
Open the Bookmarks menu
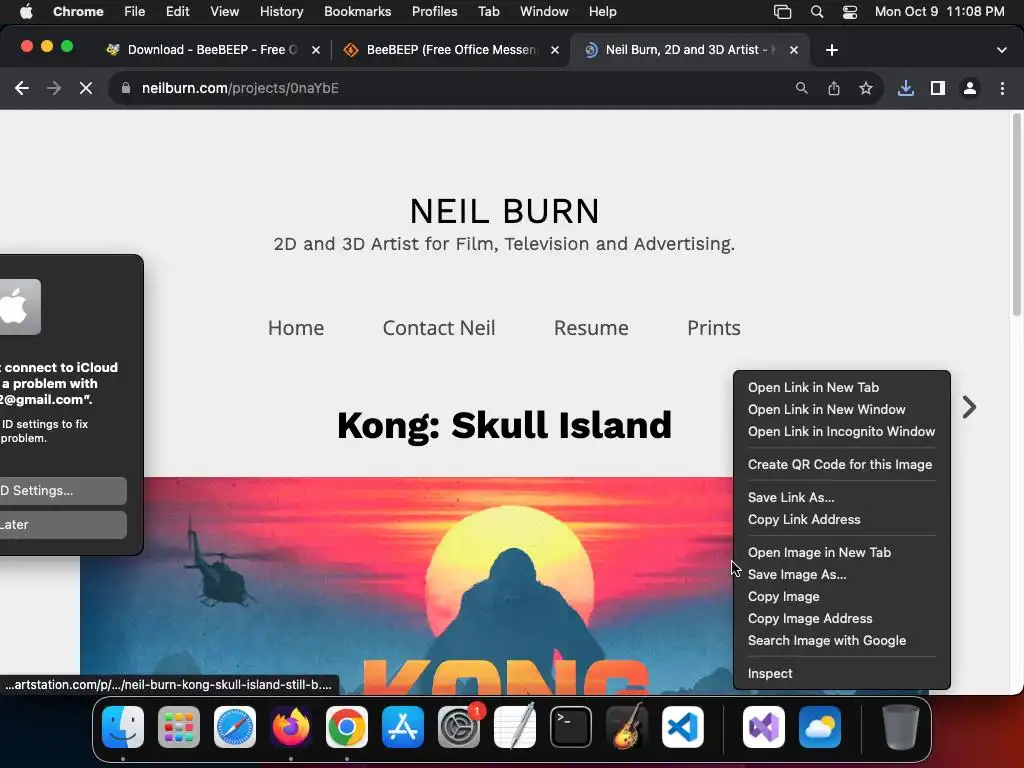357,12
